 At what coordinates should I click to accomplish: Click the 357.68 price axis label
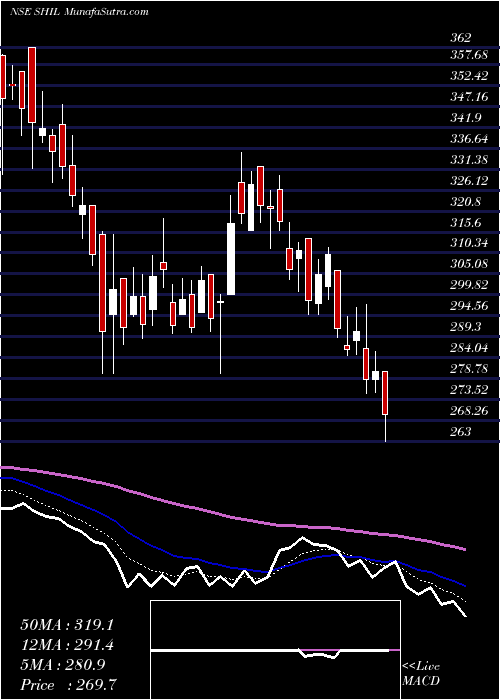469,55
